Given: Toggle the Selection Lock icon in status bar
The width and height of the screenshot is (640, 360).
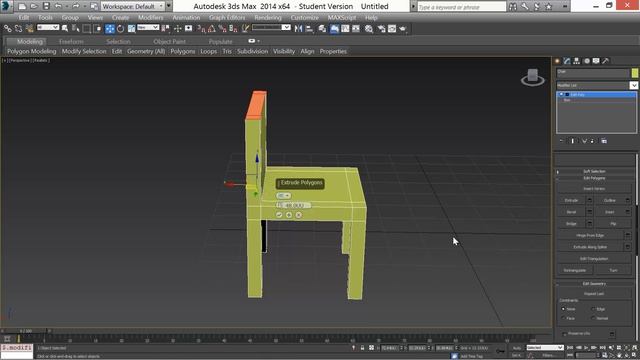Looking at the screenshot, I should pos(362,348).
